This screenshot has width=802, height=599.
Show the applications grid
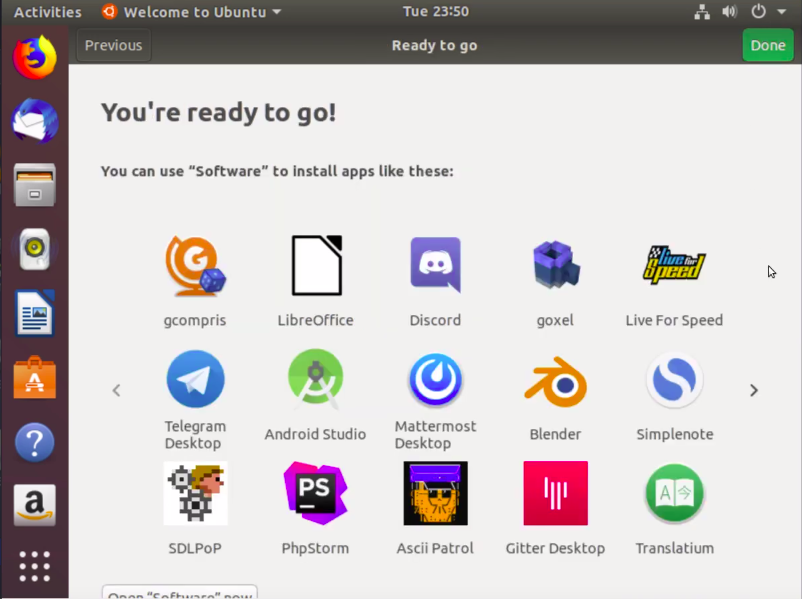(35, 566)
